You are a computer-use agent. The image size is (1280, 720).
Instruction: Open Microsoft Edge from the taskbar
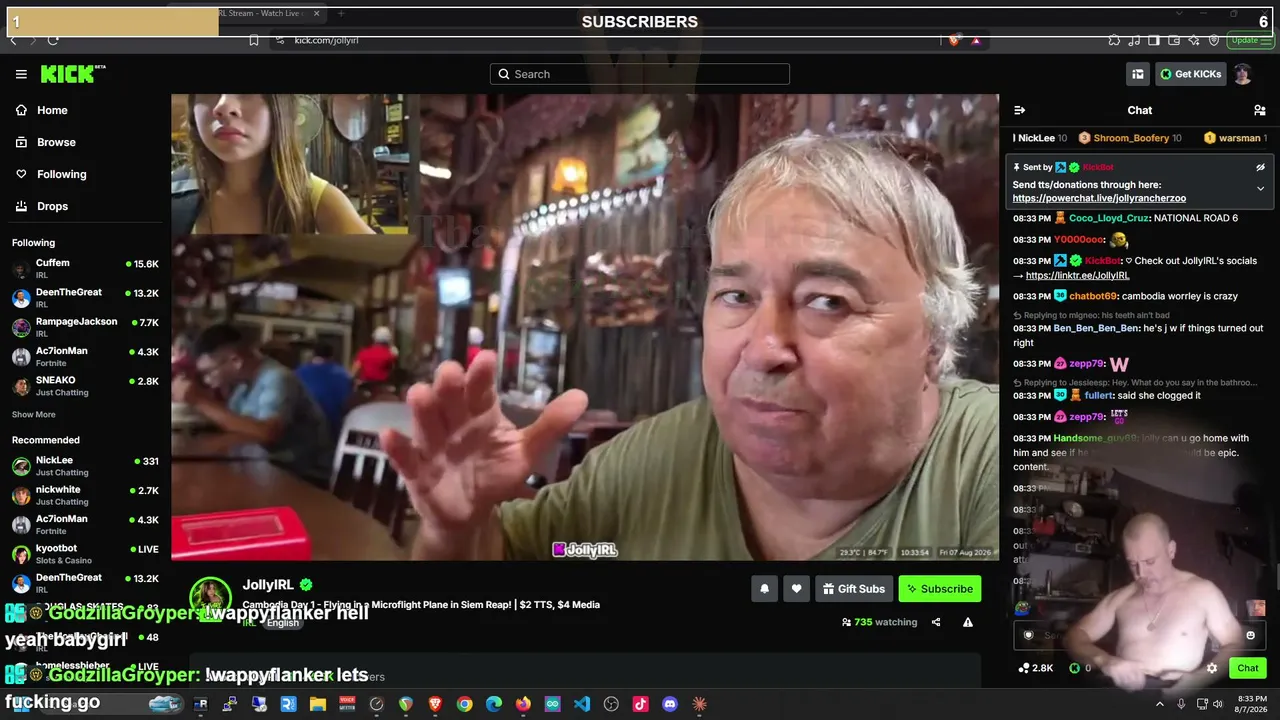click(x=494, y=704)
